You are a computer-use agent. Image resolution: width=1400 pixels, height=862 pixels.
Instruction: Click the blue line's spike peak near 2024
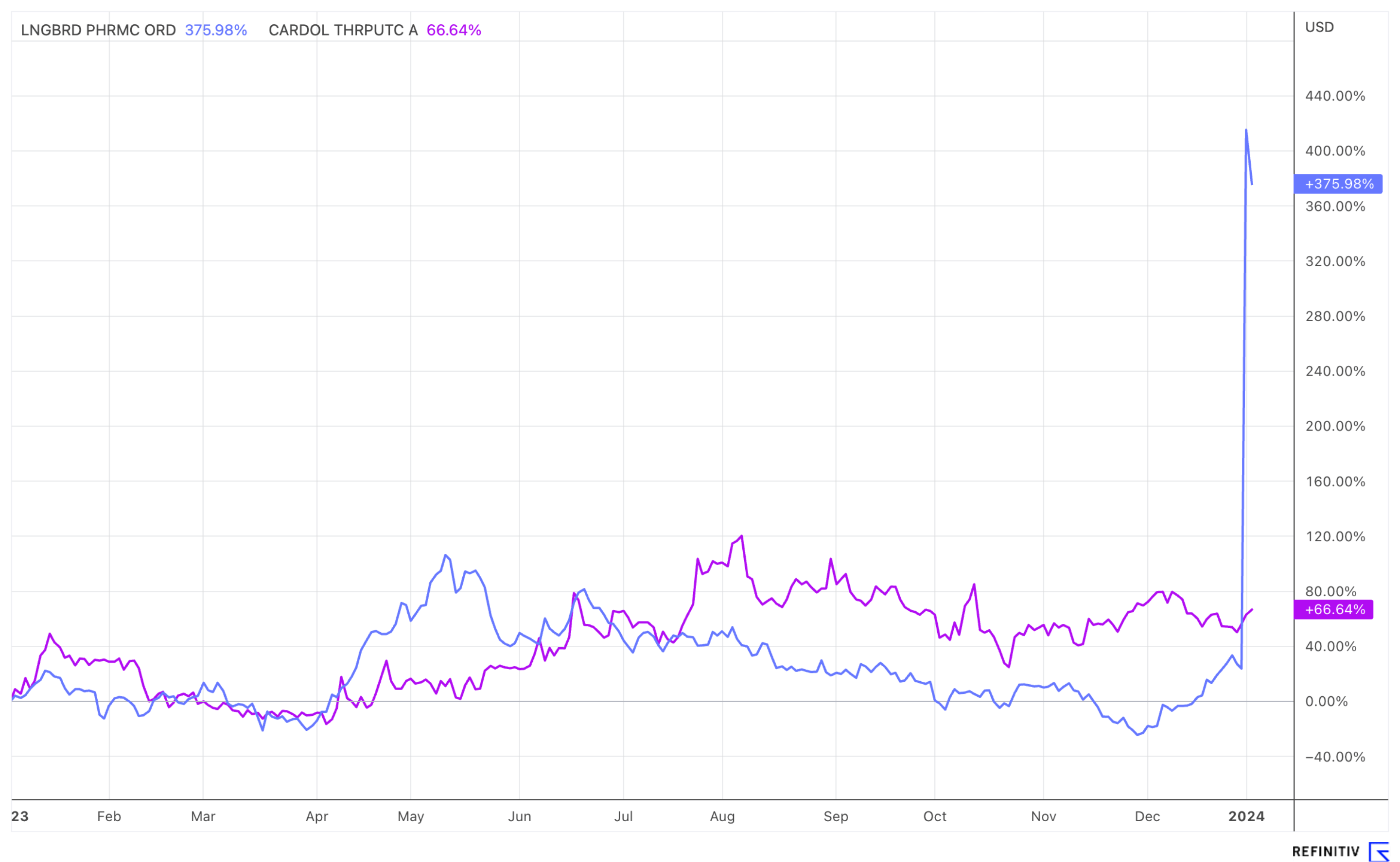click(x=1245, y=130)
